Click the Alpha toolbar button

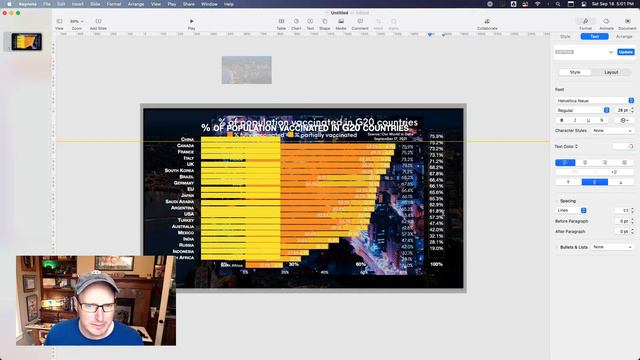click(393, 24)
